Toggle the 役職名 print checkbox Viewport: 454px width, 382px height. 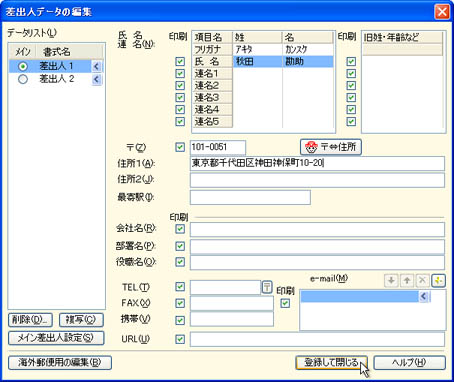[180, 262]
